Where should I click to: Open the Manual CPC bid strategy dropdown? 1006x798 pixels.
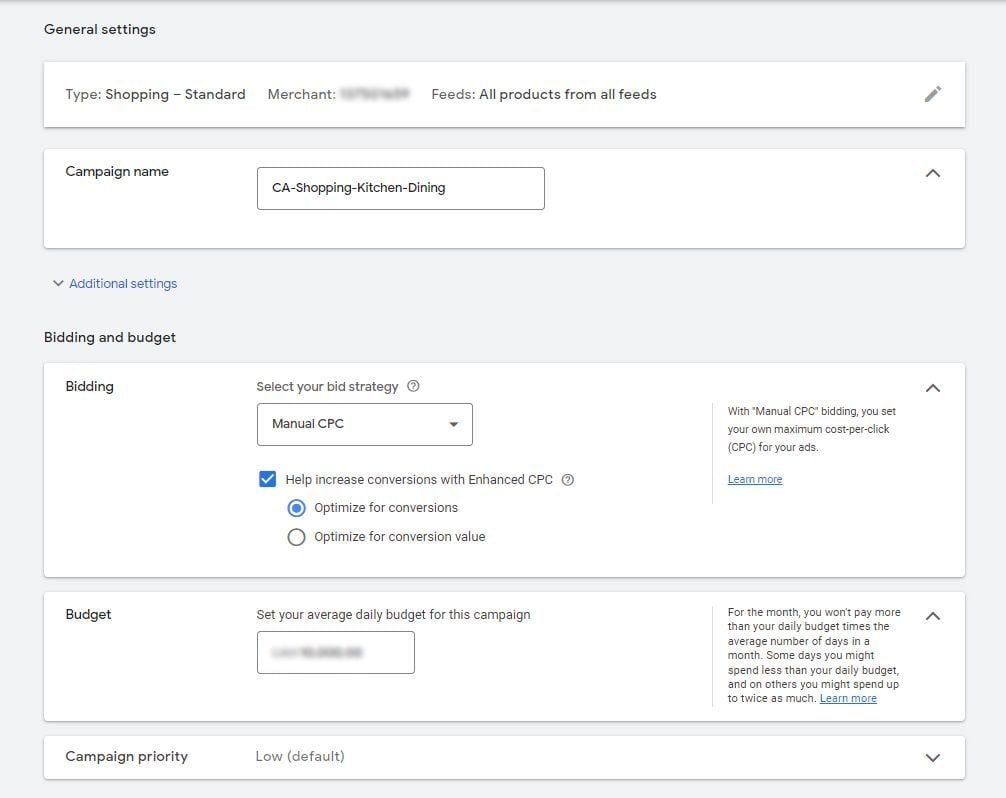pyautogui.click(x=364, y=423)
